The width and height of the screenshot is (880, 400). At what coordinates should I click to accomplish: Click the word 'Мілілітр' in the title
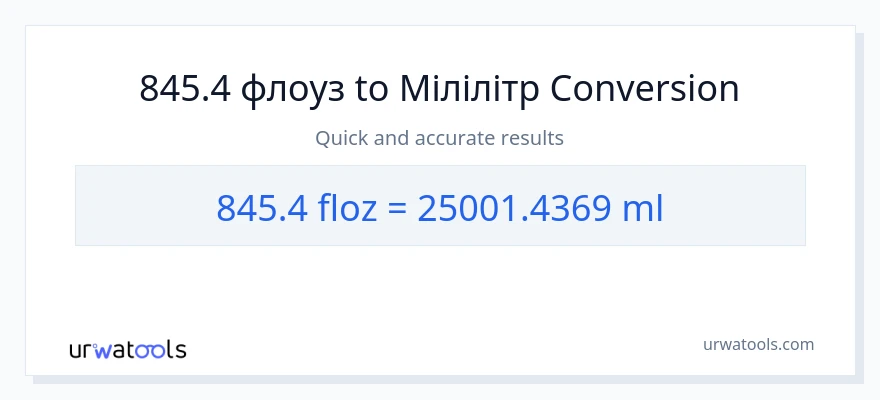[469, 89]
